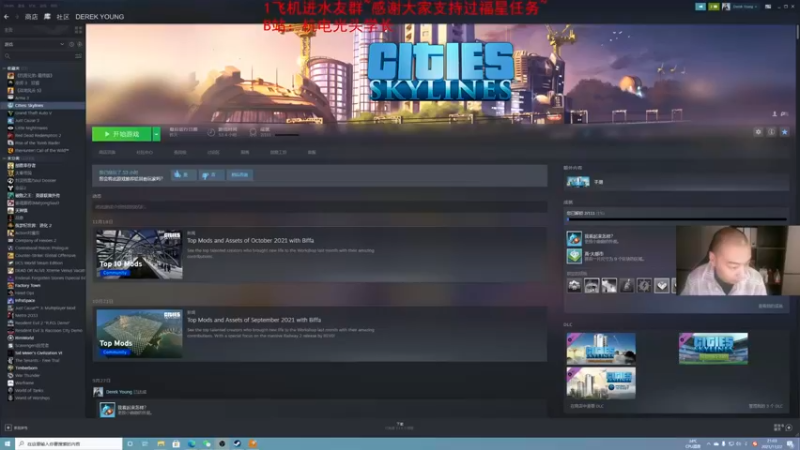This screenshot has height=450, width=800.
Task: Open the DEREK YOUNG profile menu
Action: coord(99,17)
